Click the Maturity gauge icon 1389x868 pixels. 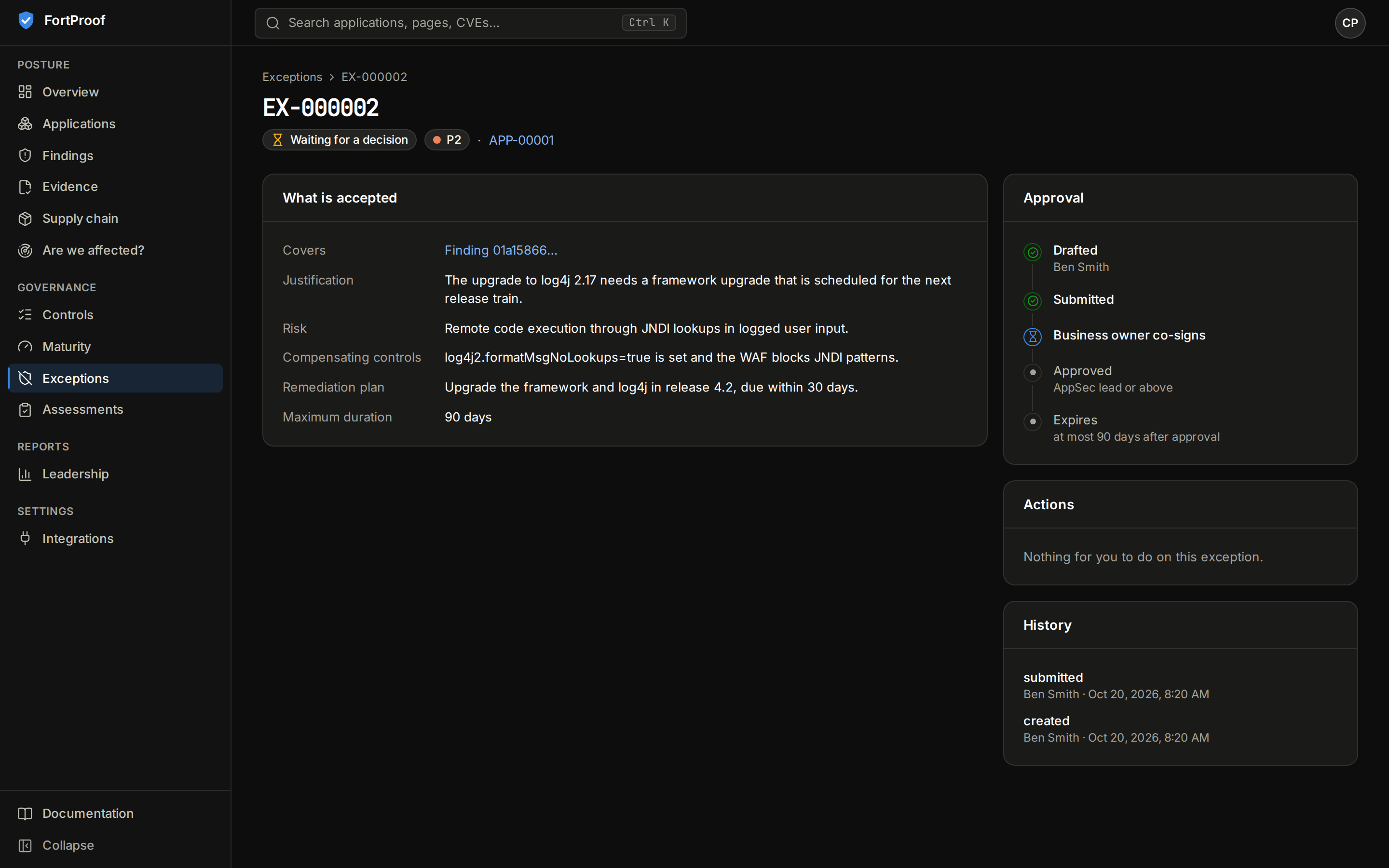click(x=25, y=347)
